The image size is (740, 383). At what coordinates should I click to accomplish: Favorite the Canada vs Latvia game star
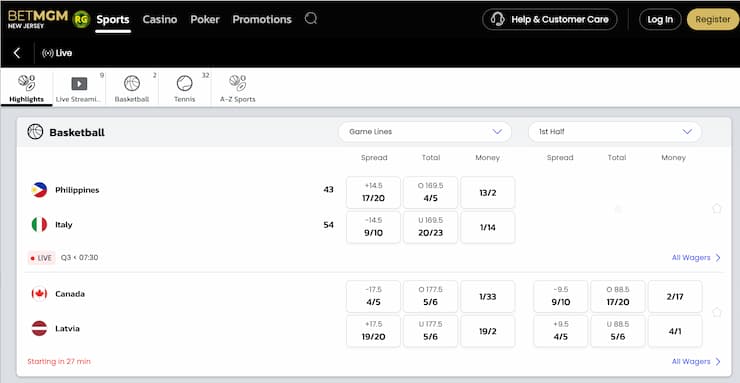pos(717,312)
